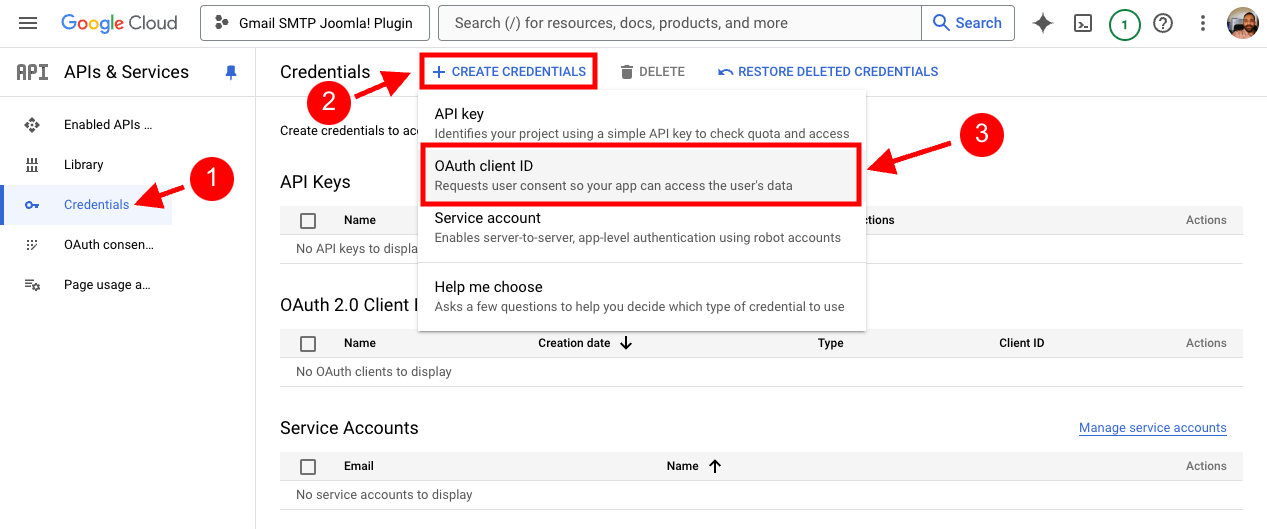
Task: Open Library in the sidebar
Action: point(84,165)
